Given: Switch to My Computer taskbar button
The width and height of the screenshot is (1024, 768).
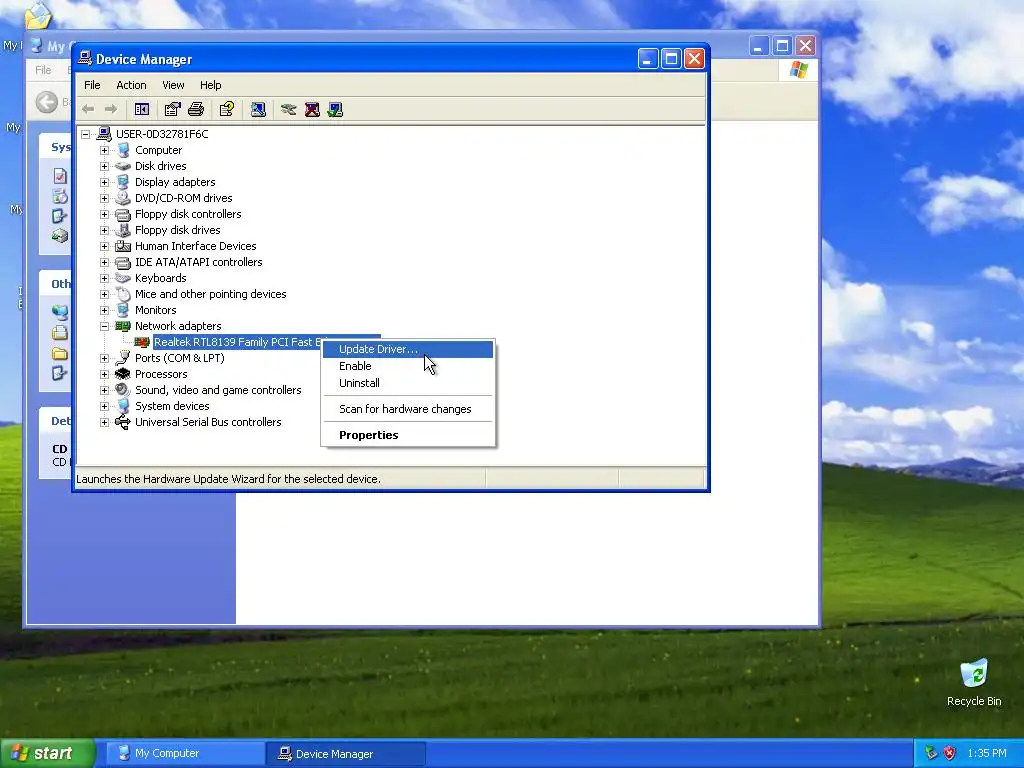Looking at the screenshot, I should point(185,754).
